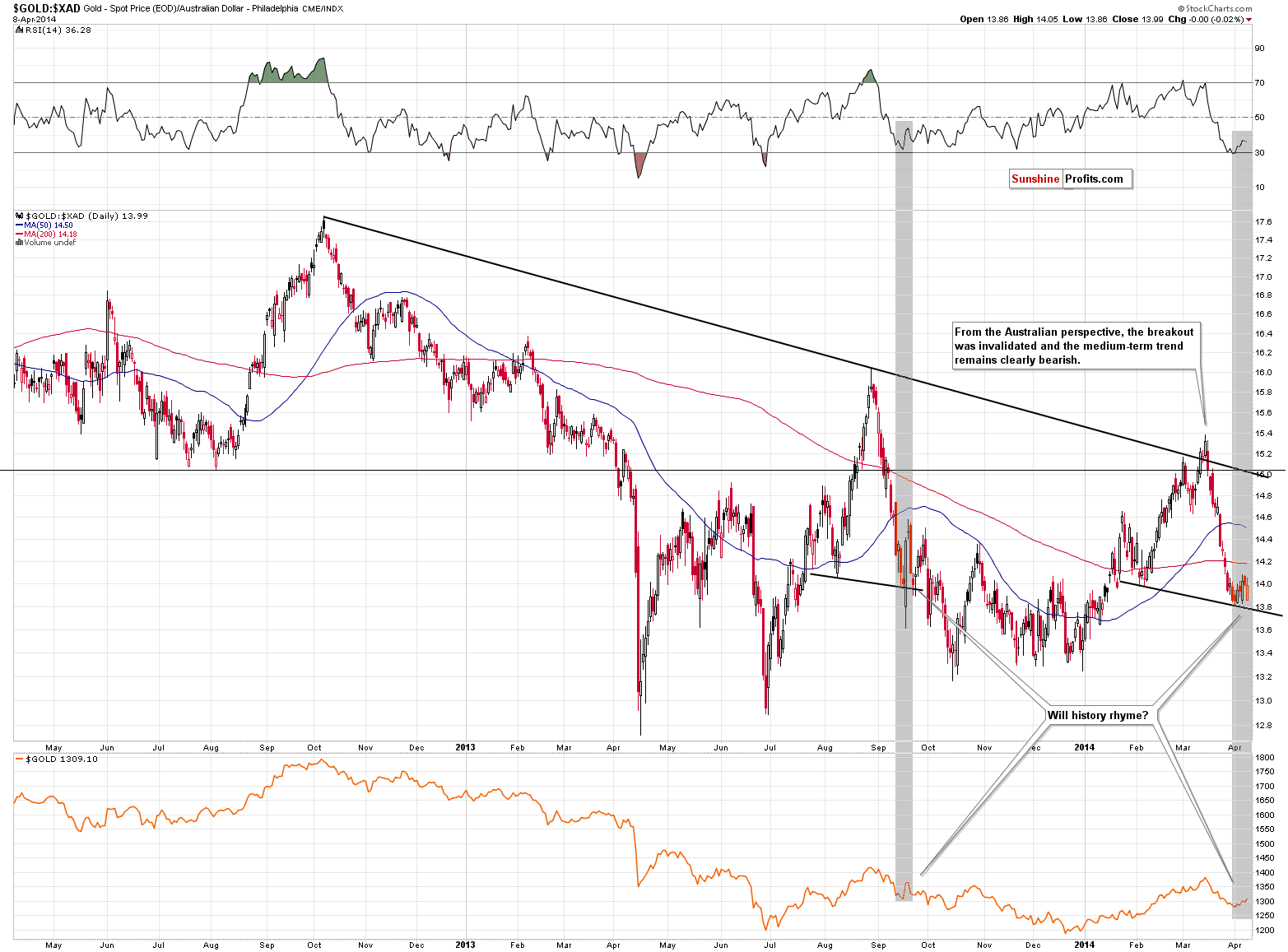1288x952 pixels.
Task: Click the 14.6 price axis label
Action: pyautogui.click(x=1263, y=518)
